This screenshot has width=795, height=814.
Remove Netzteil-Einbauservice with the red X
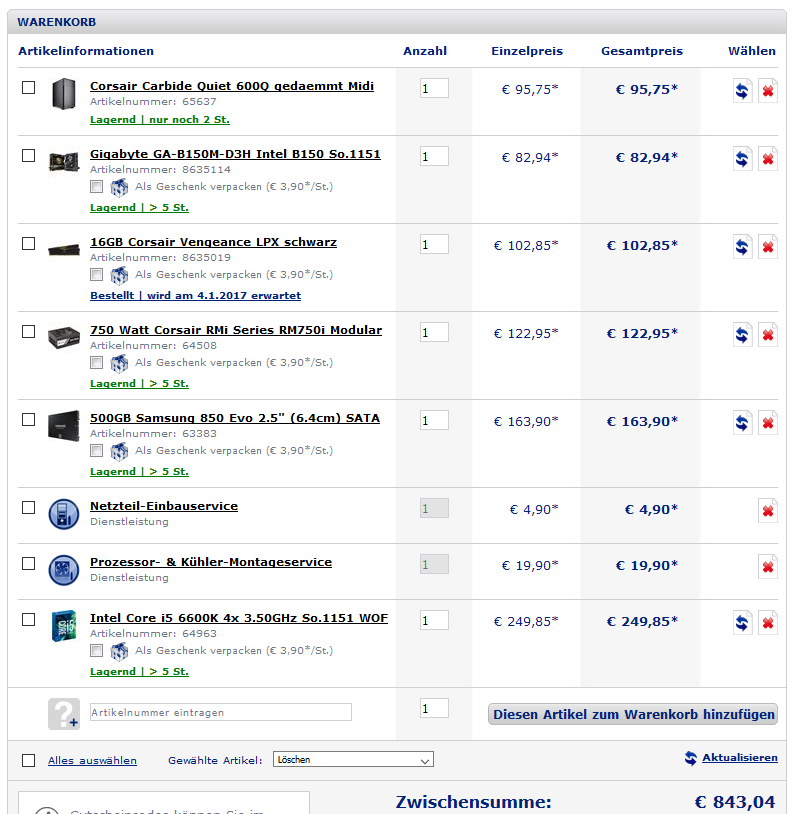(x=768, y=511)
